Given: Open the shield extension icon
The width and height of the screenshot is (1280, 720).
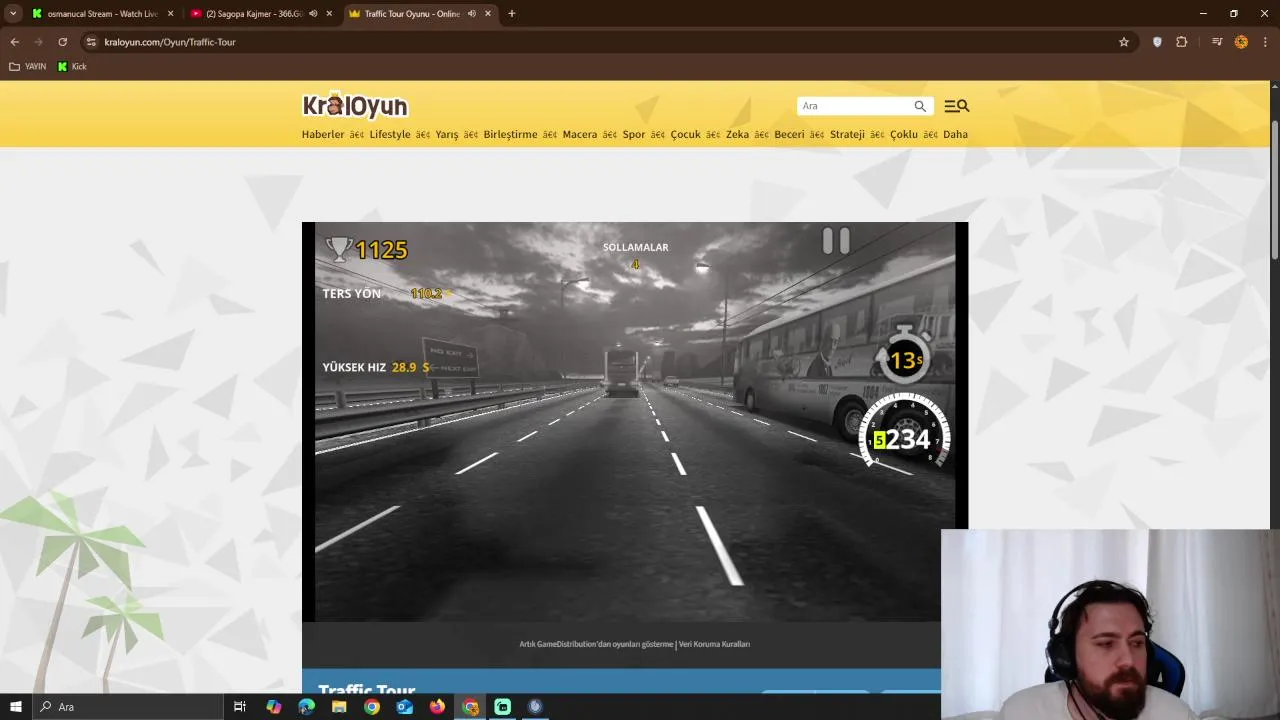Looking at the screenshot, I should [x=1157, y=42].
